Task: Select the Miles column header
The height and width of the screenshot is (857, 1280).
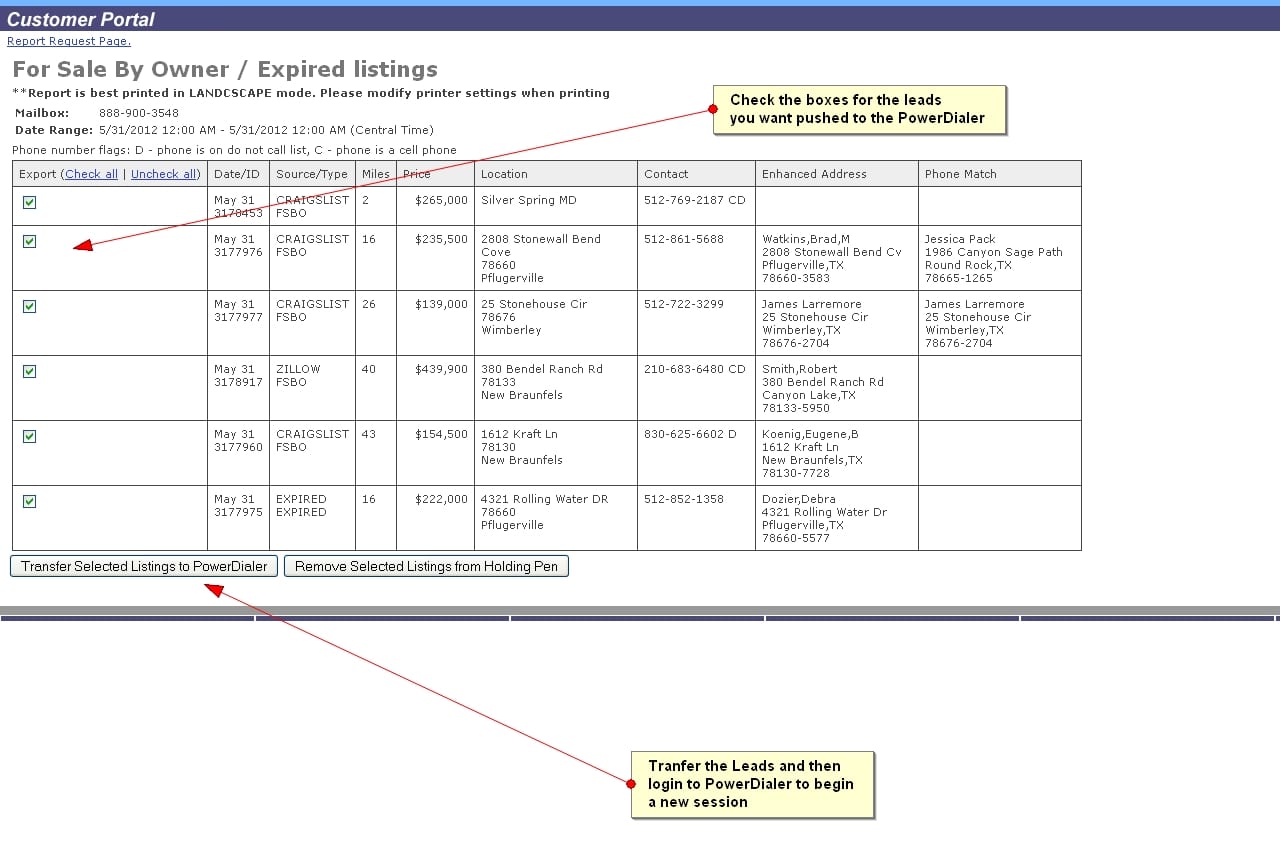Action: 375,174
